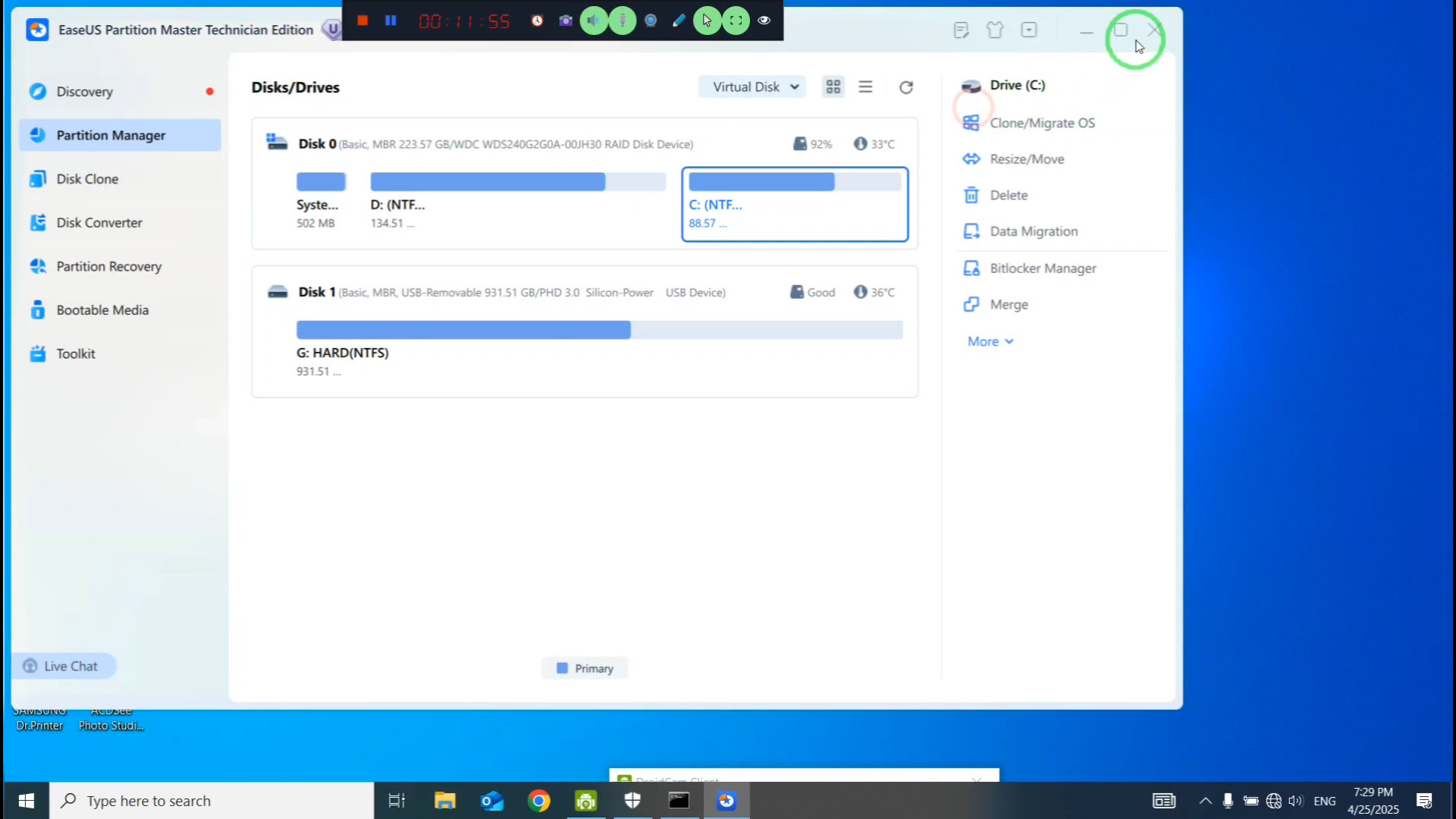Click the refresh disks icon

point(905,87)
